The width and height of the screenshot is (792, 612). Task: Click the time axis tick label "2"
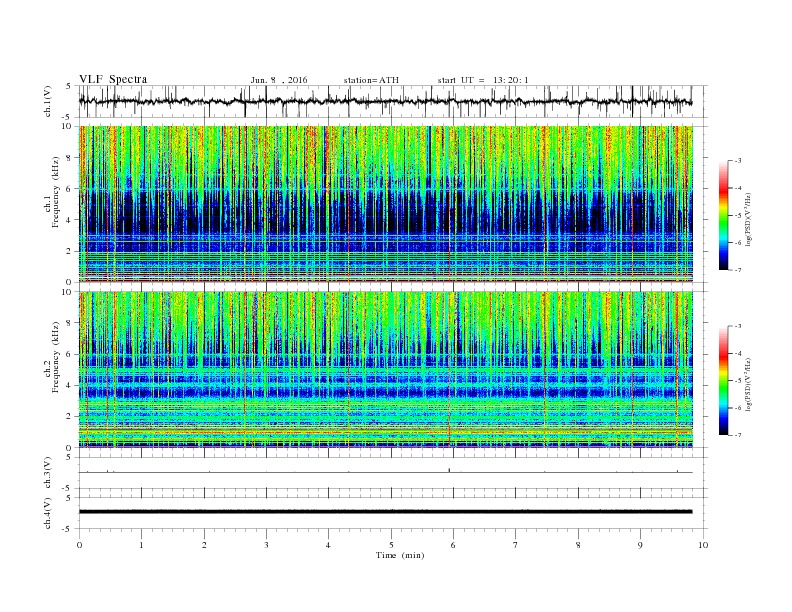point(204,545)
